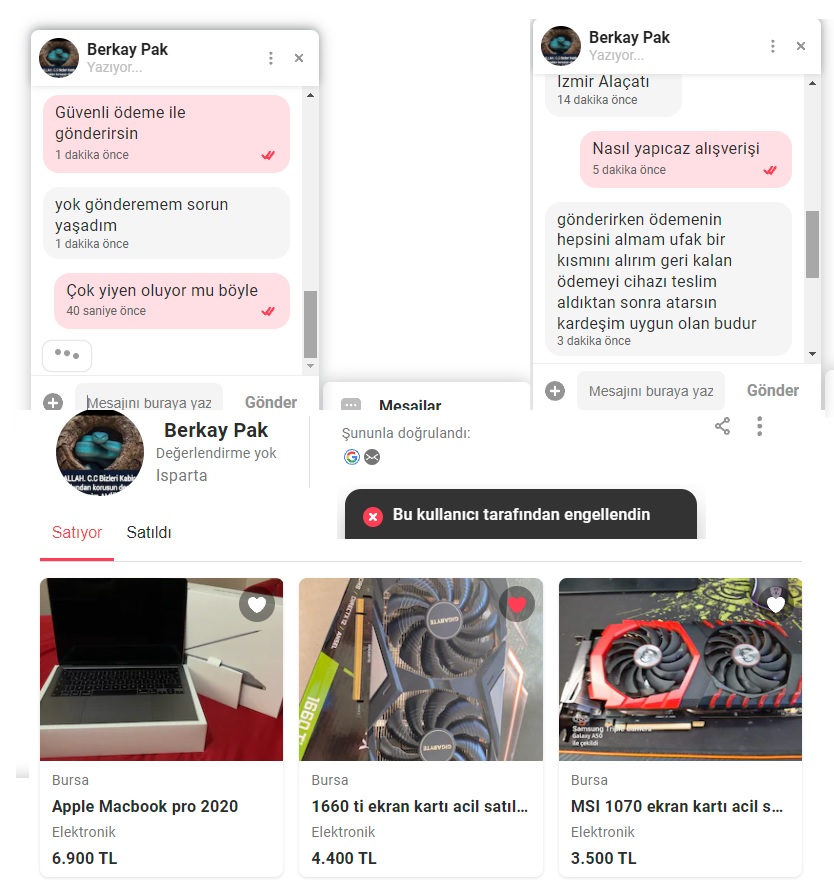
Task: Click plus attachment icon in right chat
Action: click(555, 391)
